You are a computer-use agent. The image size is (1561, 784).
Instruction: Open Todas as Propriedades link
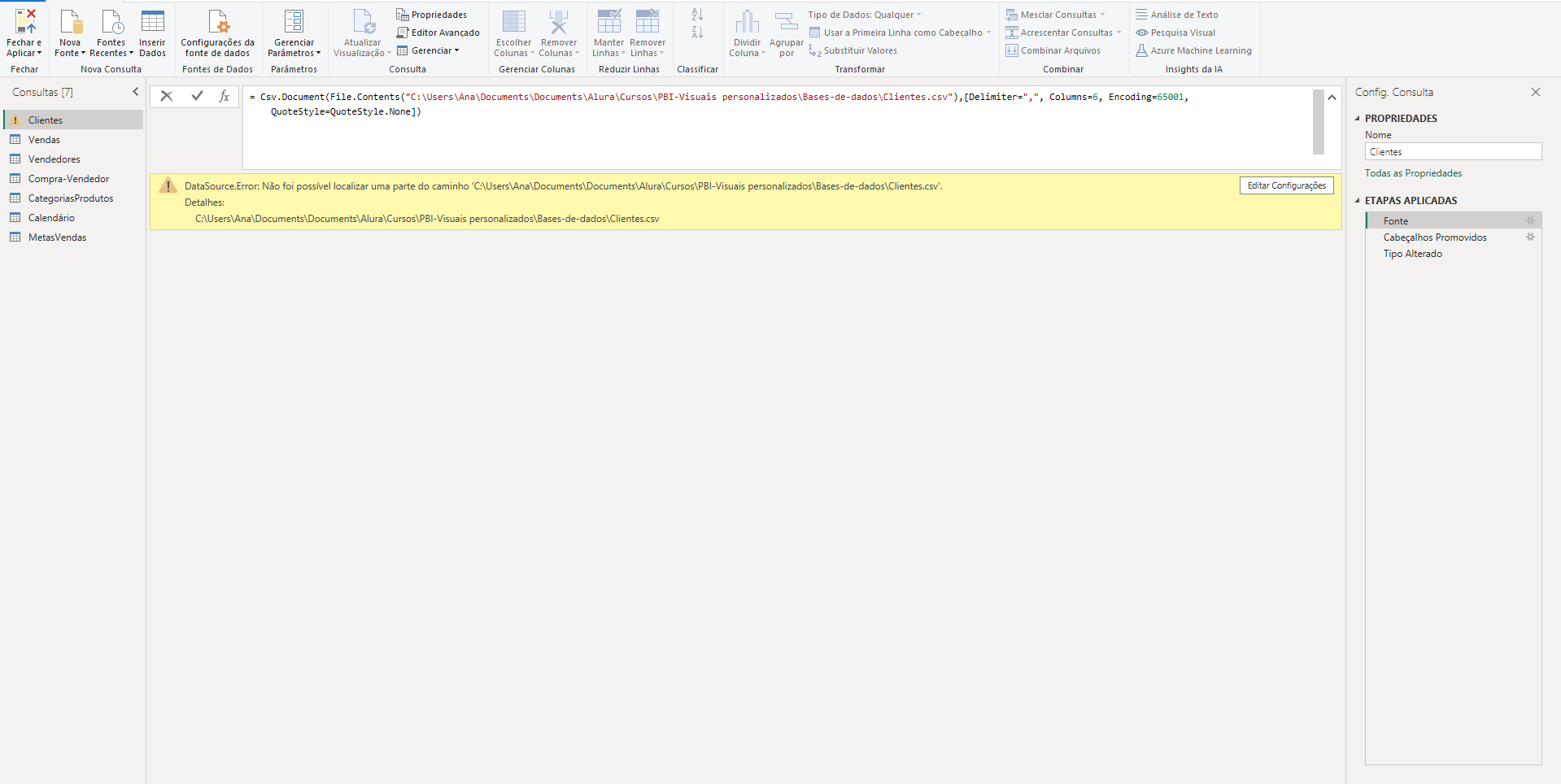[1413, 173]
